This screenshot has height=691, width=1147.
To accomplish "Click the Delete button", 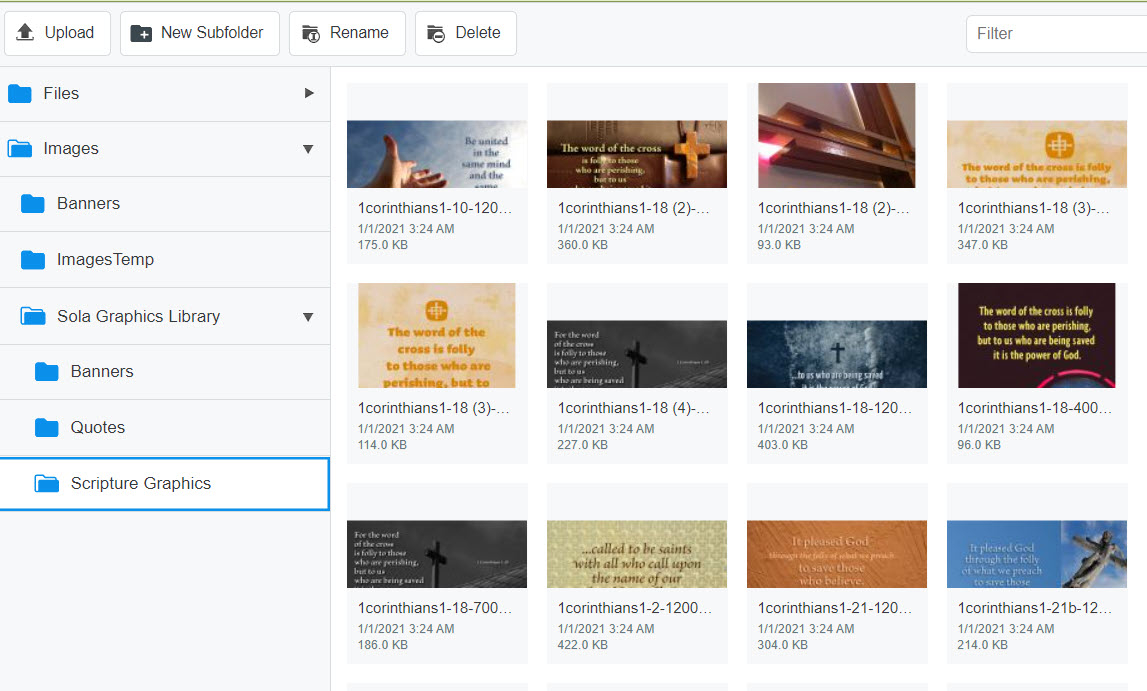I will pyautogui.click(x=465, y=33).
